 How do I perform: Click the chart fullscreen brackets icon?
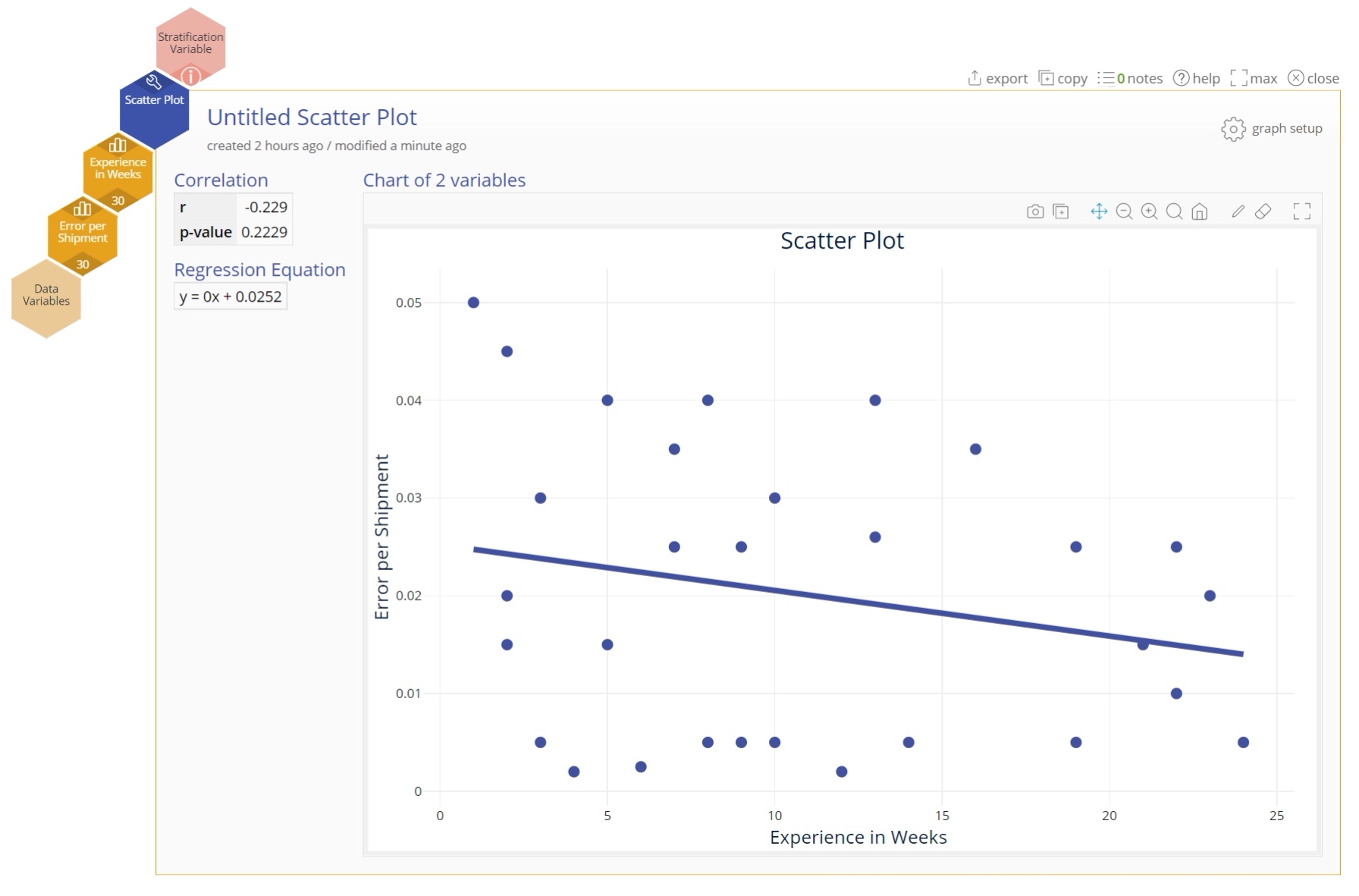(1301, 211)
